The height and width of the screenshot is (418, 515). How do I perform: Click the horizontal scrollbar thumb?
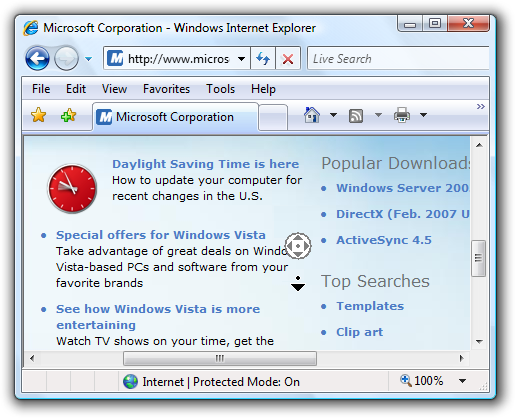coord(220,359)
